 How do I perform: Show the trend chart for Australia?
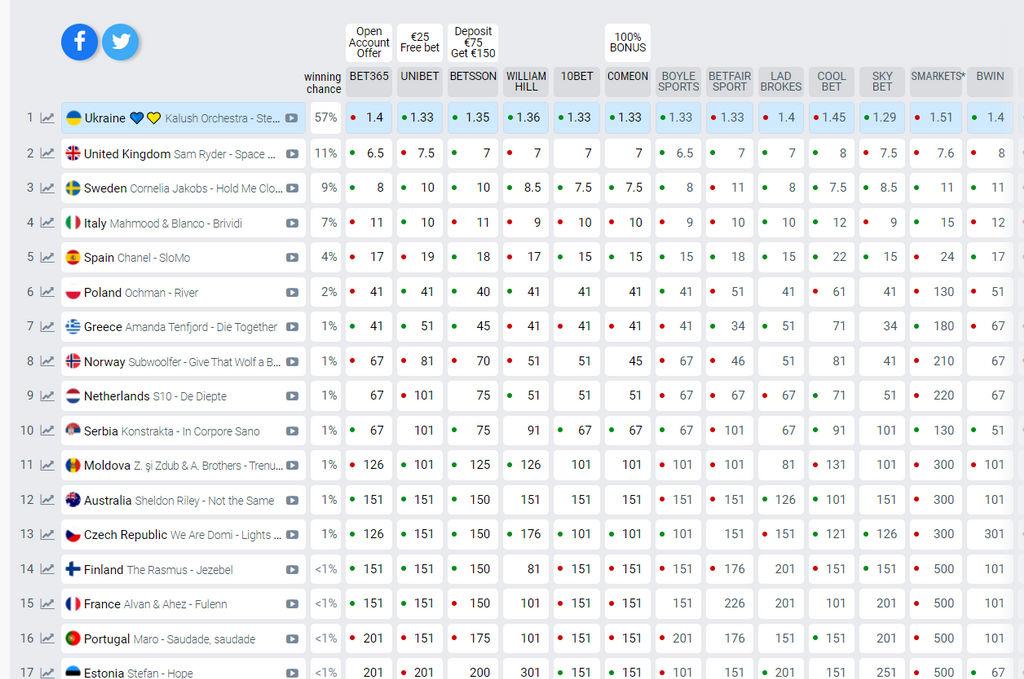47,500
